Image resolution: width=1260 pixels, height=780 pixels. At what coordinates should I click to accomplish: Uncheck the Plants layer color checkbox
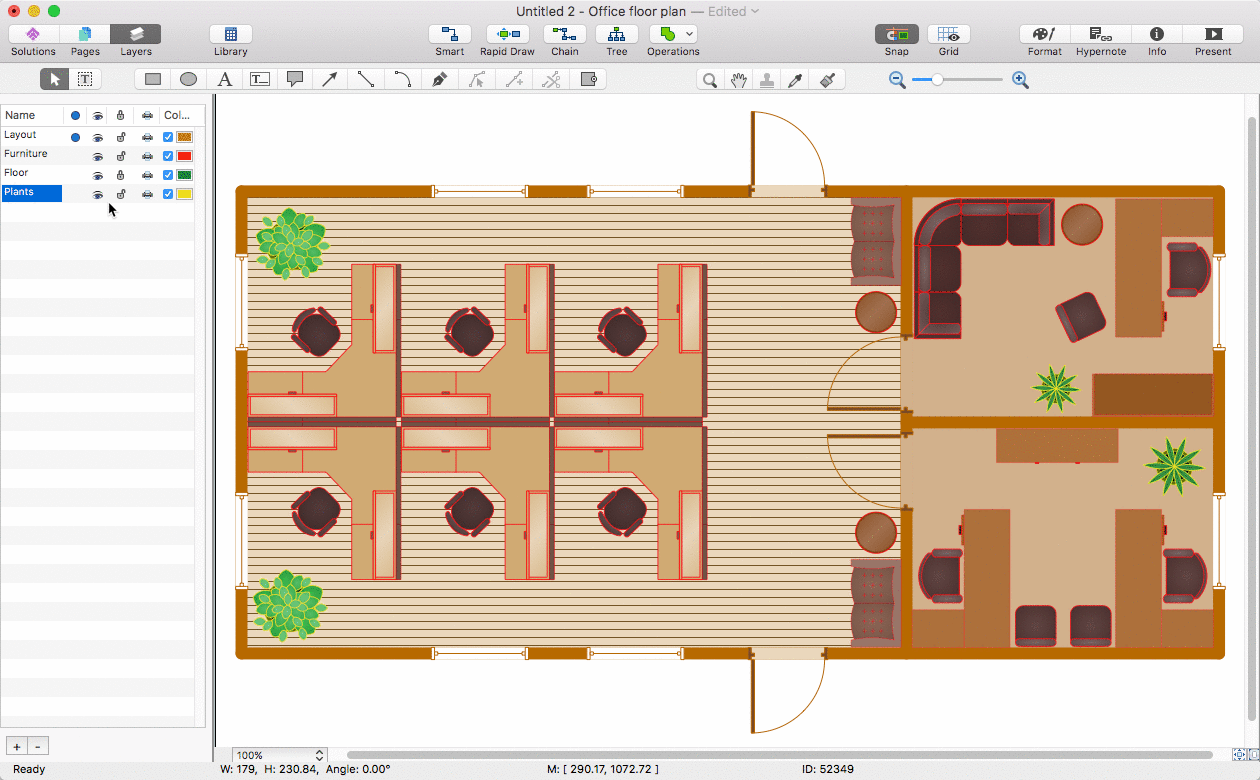[168, 194]
